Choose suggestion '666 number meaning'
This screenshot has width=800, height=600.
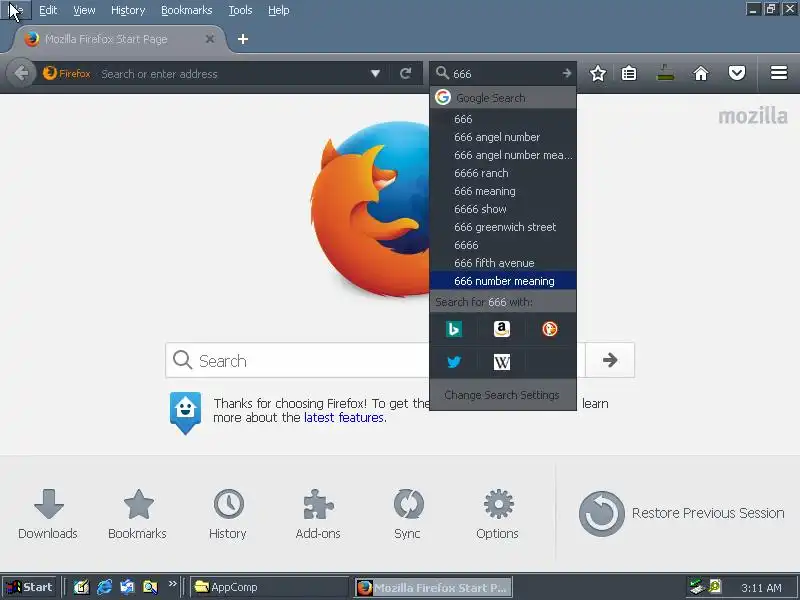point(503,281)
